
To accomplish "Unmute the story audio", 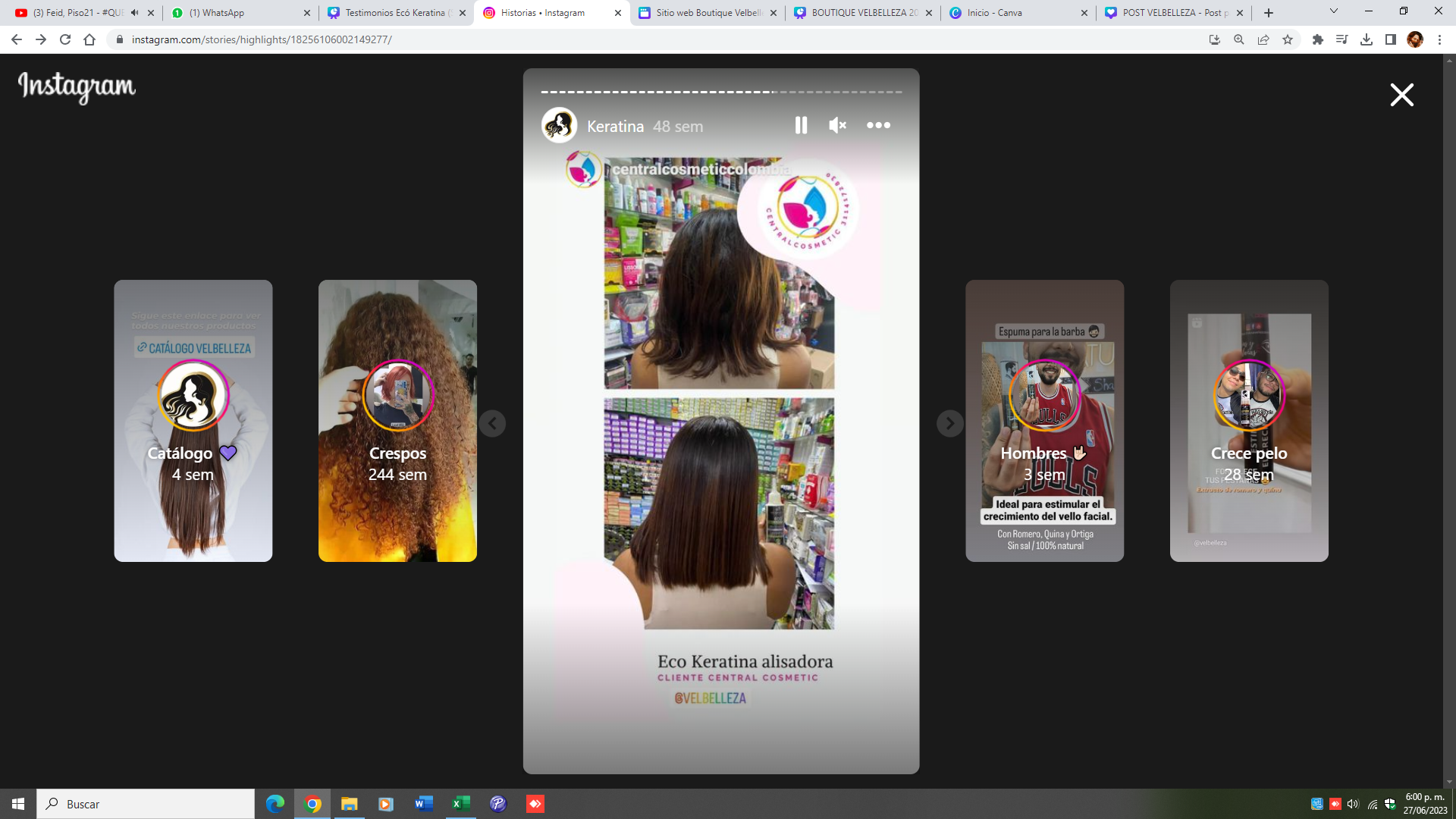I will [x=837, y=125].
